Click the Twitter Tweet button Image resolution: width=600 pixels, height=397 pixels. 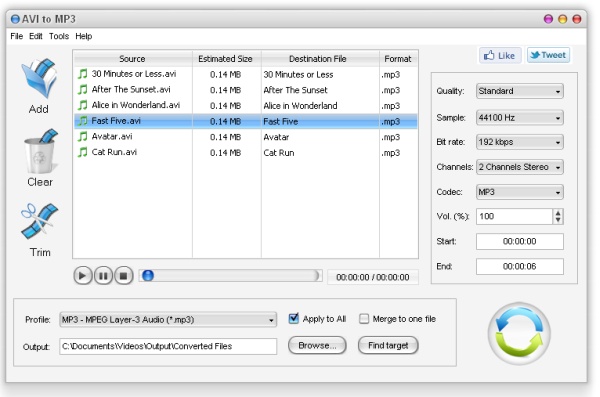click(548, 55)
